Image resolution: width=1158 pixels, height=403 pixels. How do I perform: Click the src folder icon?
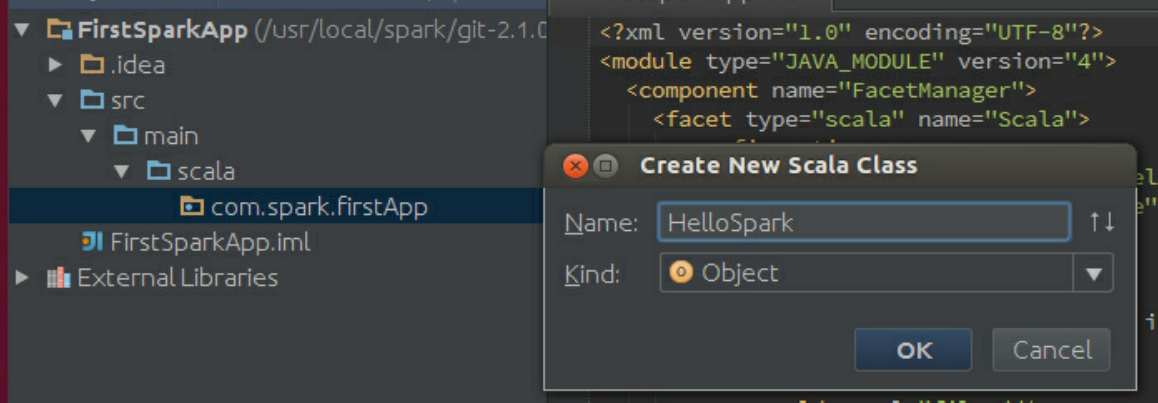tap(92, 101)
